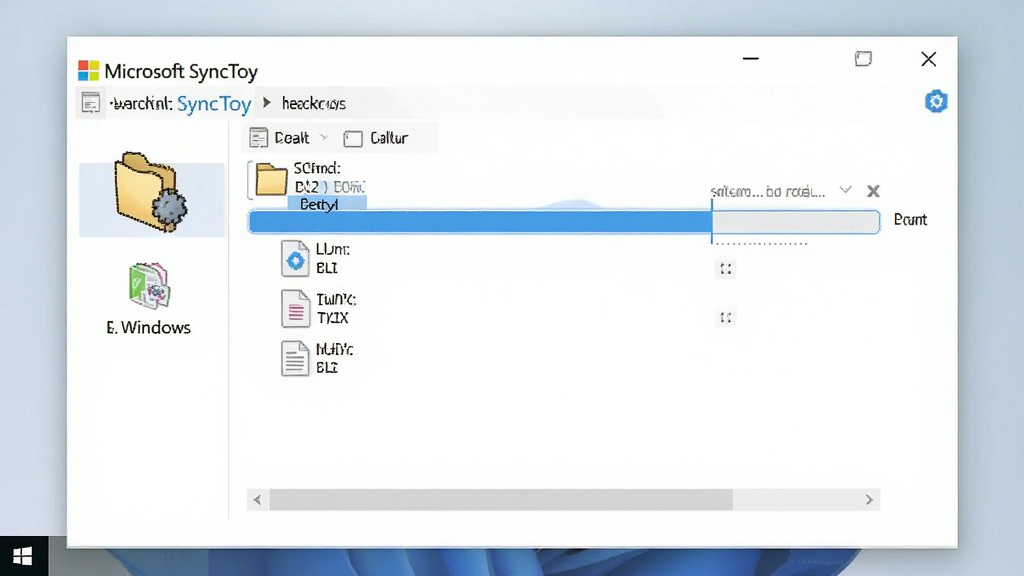Click the heackcays breadcrumb segment
This screenshot has height=576, width=1024.
[x=313, y=103]
